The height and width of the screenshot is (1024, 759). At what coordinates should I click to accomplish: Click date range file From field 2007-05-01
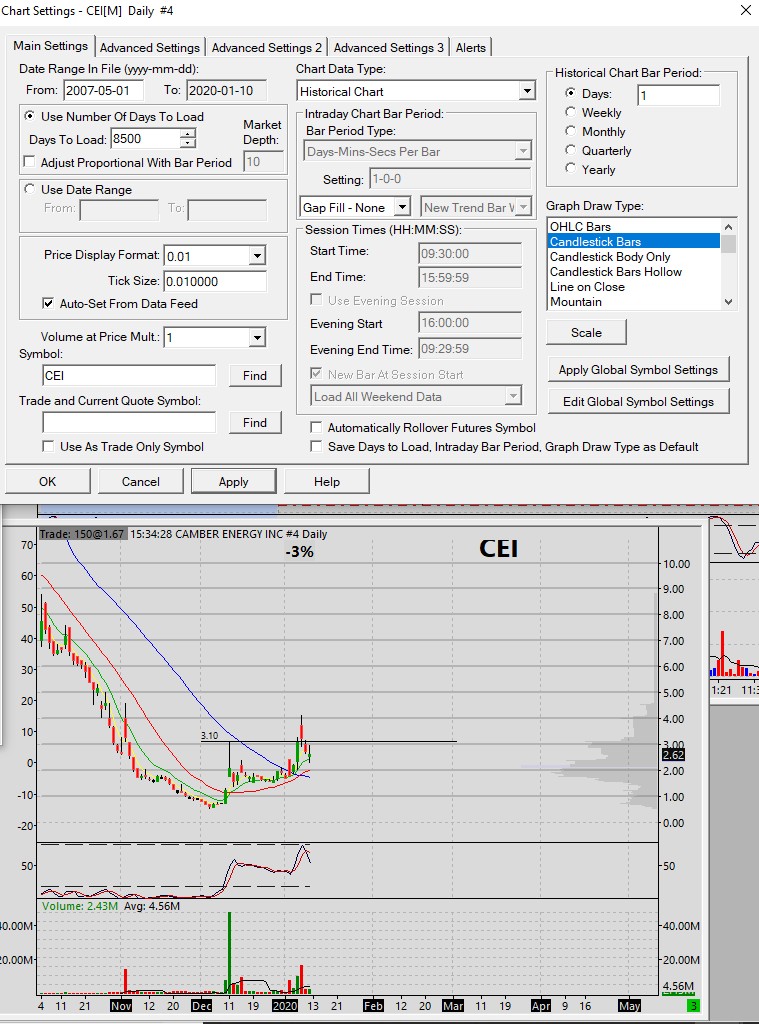pyautogui.click(x=103, y=90)
